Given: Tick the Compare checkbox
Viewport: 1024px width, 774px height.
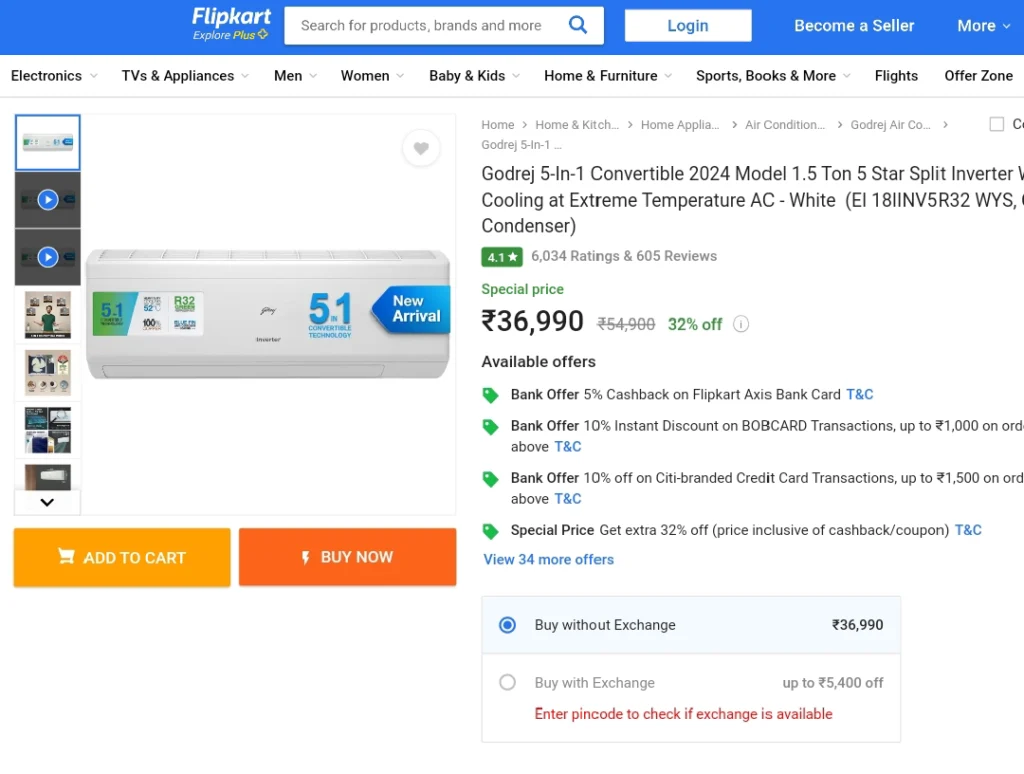Looking at the screenshot, I should point(997,124).
